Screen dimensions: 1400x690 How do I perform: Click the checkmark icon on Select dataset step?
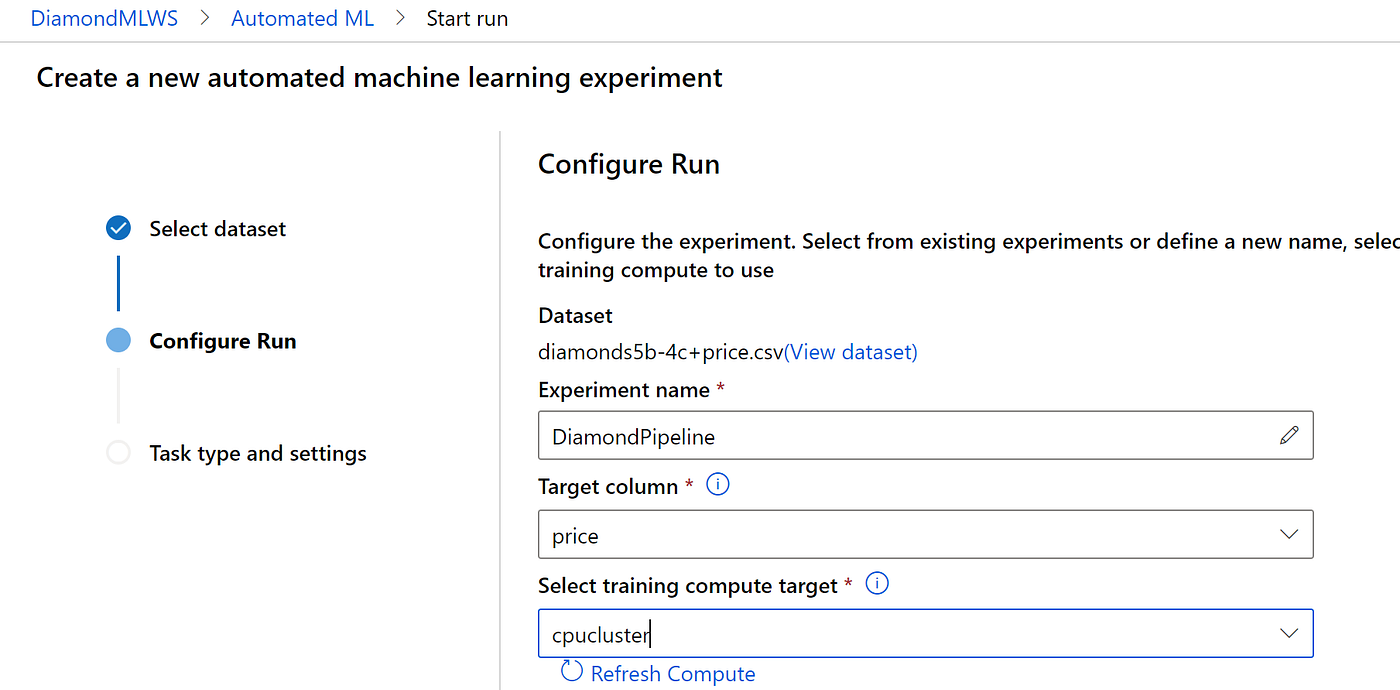coord(118,228)
